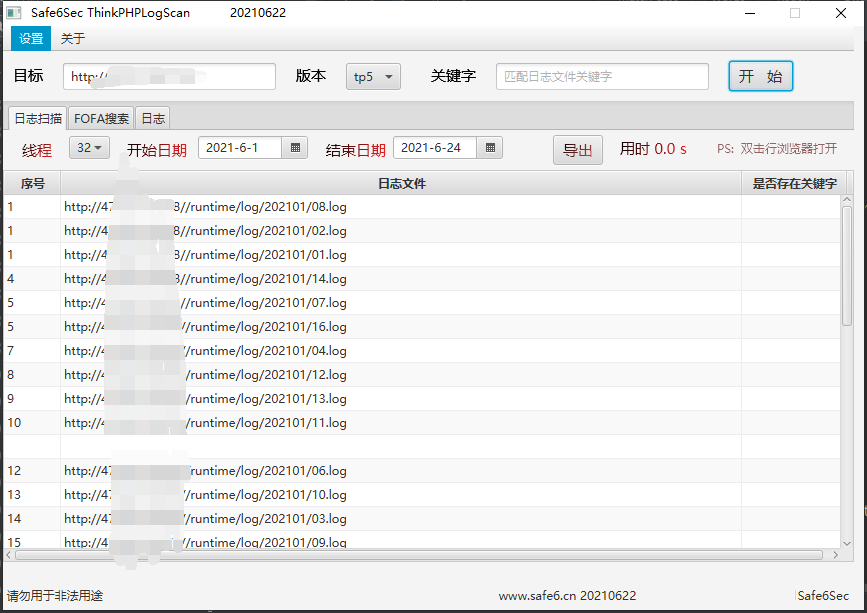Select row with 202101/14.log
867x613 pixels.
(x=422, y=279)
